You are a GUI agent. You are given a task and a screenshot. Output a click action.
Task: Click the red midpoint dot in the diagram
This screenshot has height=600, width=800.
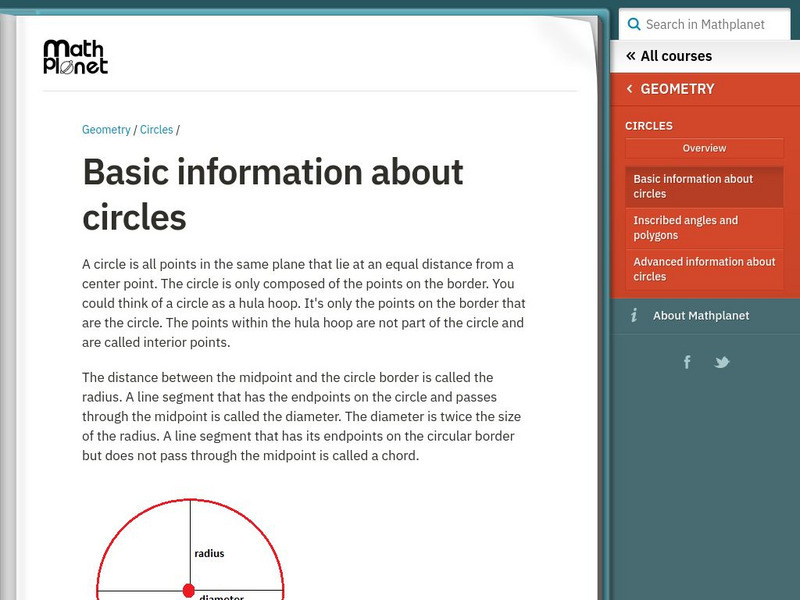pos(190,590)
